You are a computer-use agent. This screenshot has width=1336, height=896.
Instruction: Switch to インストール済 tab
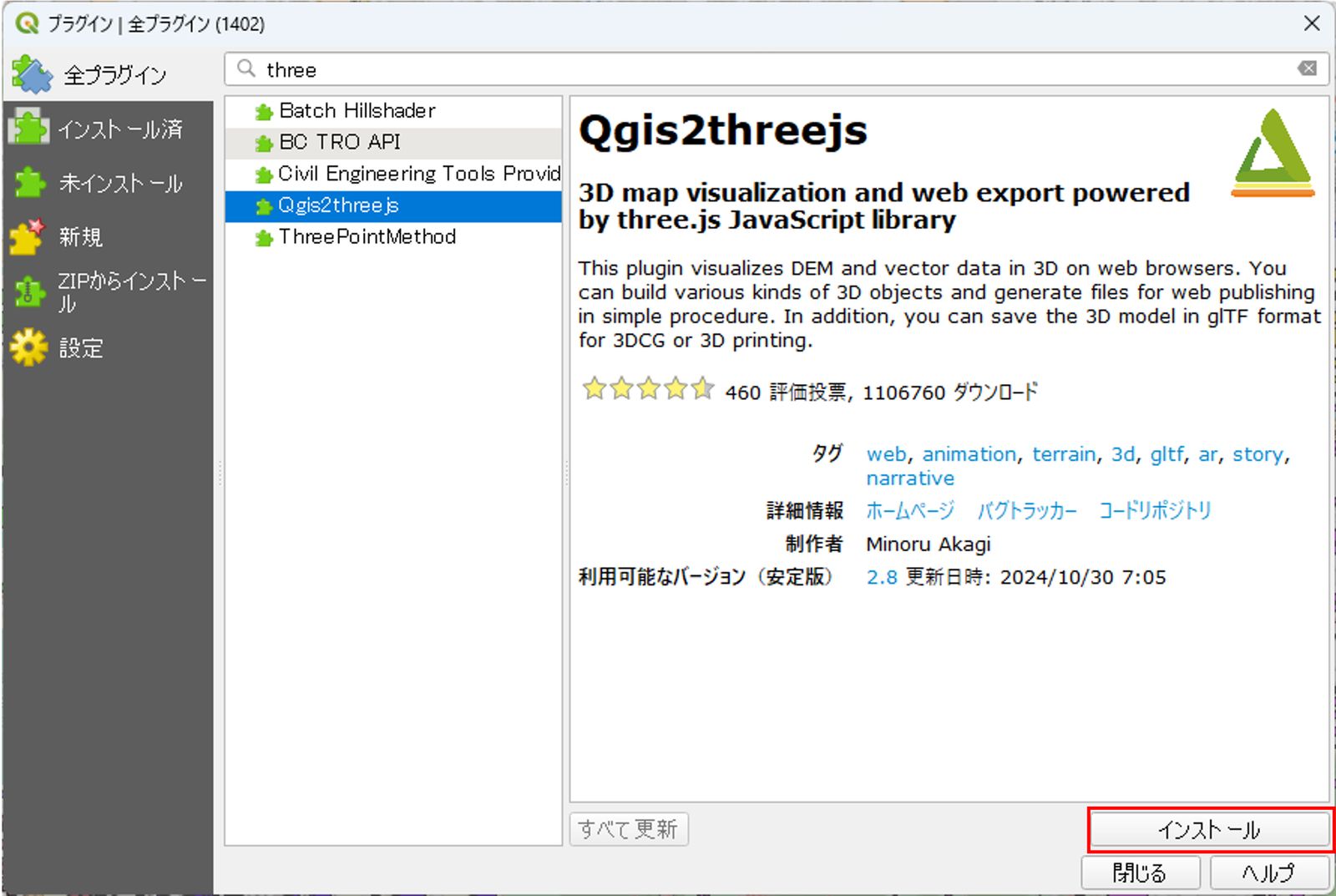point(109,129)
